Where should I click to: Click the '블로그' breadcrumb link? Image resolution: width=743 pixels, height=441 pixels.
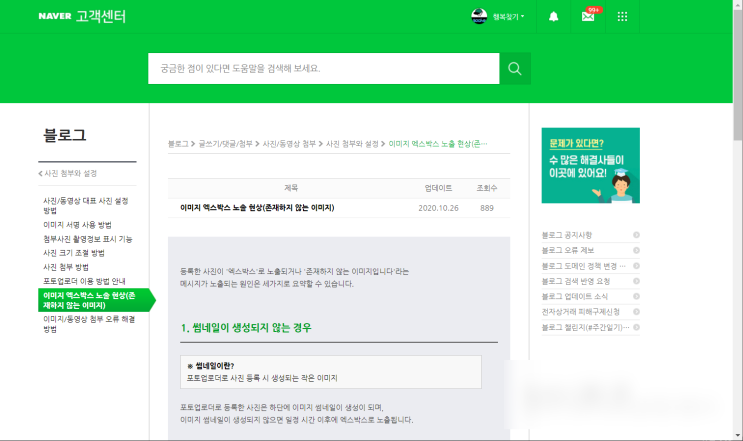pos(178,144)
